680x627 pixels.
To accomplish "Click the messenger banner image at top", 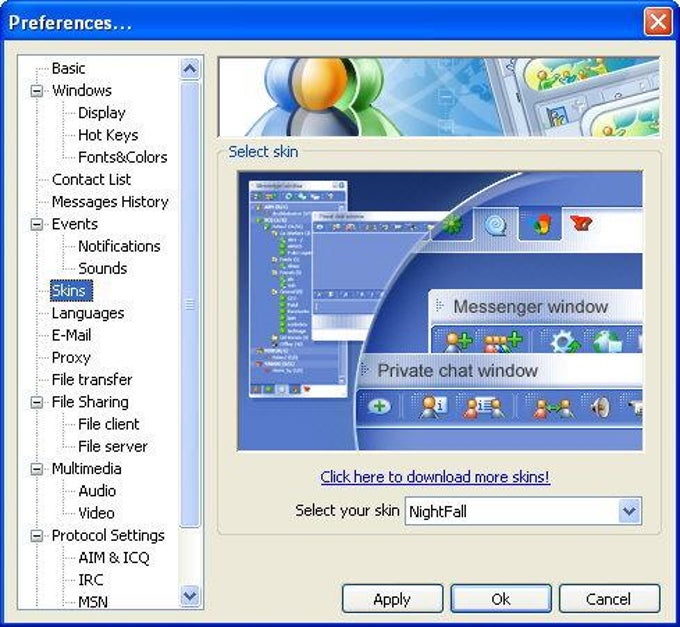I will point(439,97).
